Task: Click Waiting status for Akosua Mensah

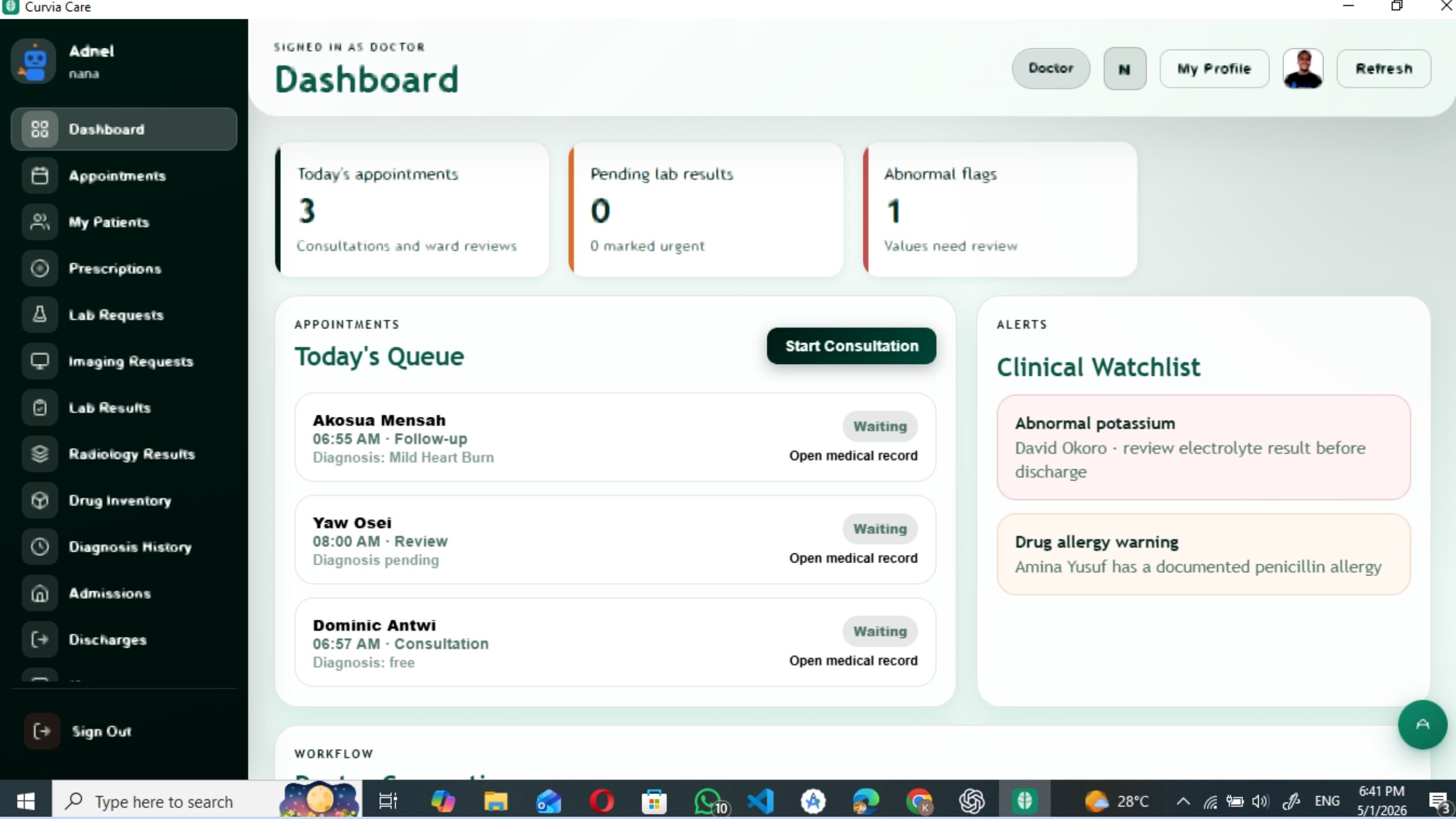Action: (x=880, y=426)
